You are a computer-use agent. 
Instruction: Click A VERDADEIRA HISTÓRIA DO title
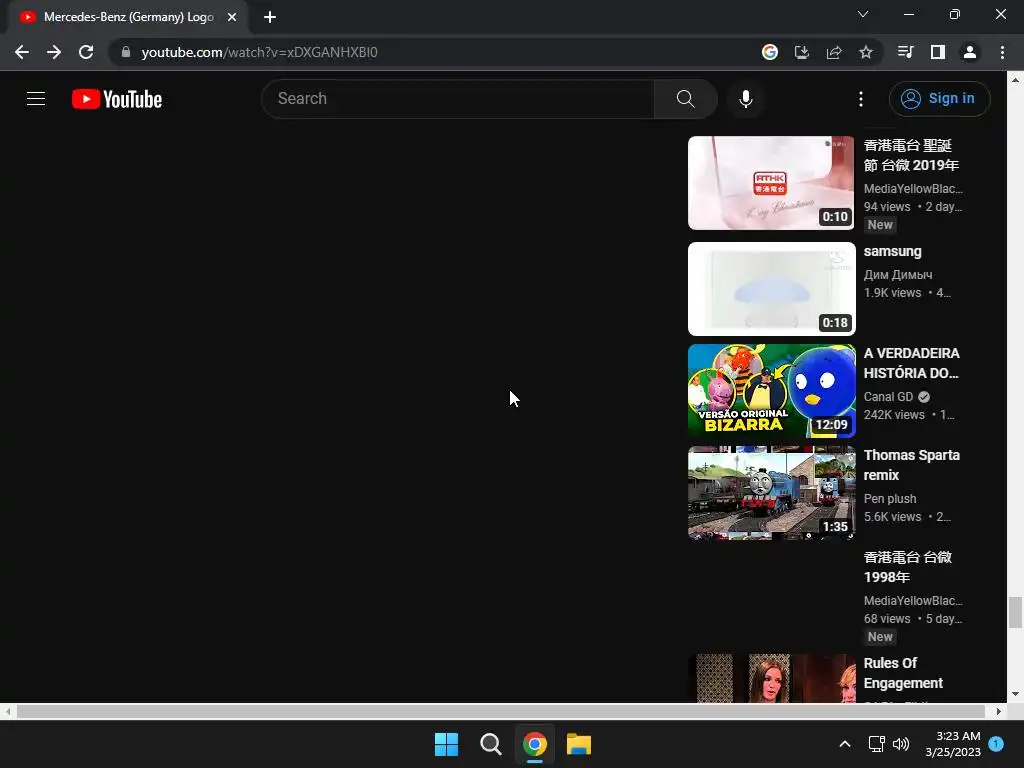coord(912,363)
